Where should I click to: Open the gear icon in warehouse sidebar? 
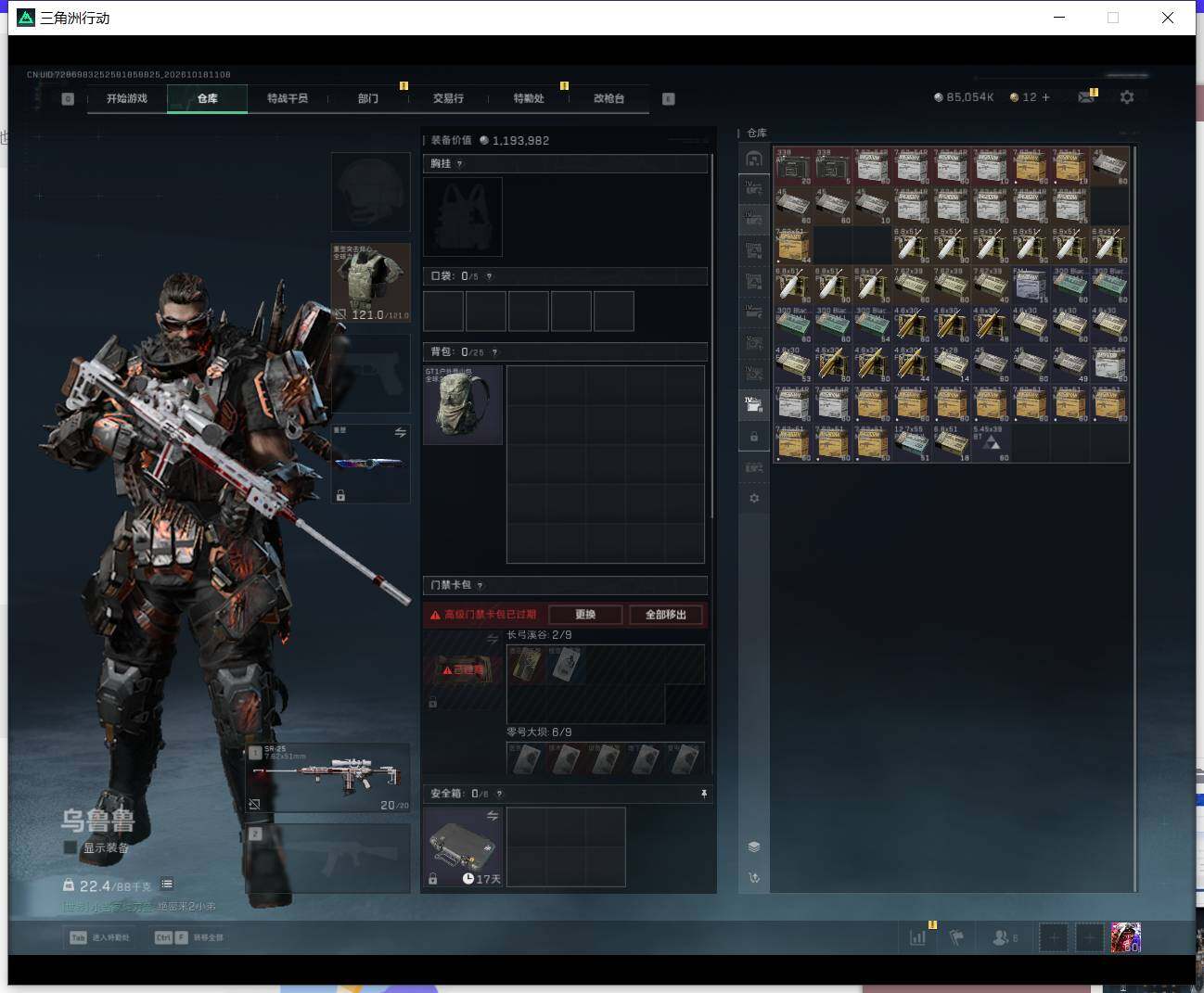click(x=754, y=498)
